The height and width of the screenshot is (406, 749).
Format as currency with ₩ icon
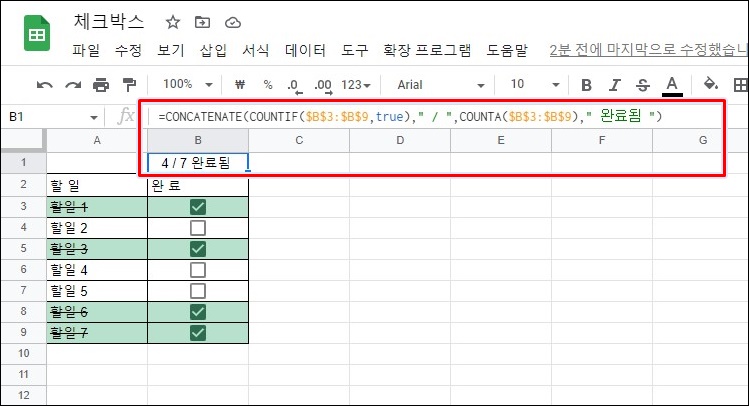point(240,85)
